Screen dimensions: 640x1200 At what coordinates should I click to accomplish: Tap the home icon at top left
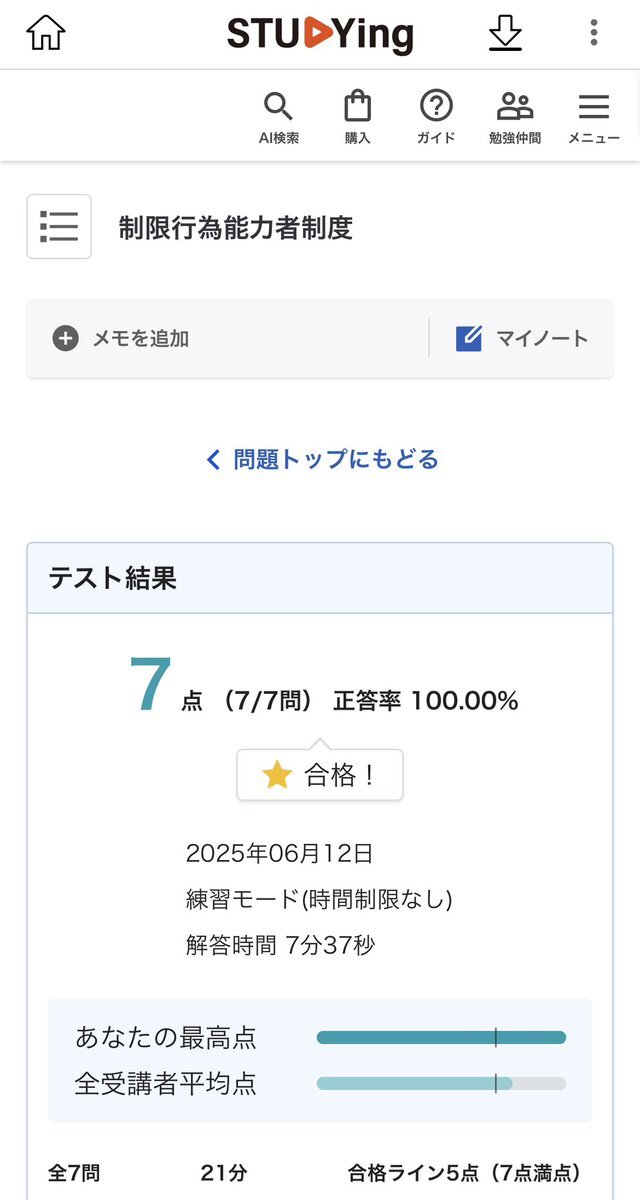(46, 33)
